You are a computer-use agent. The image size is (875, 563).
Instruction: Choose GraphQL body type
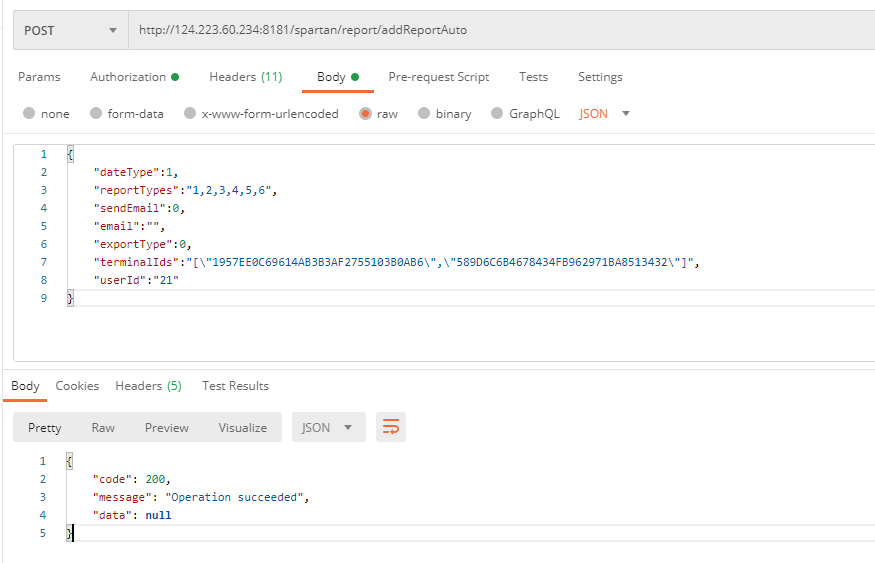coord(497,114)
